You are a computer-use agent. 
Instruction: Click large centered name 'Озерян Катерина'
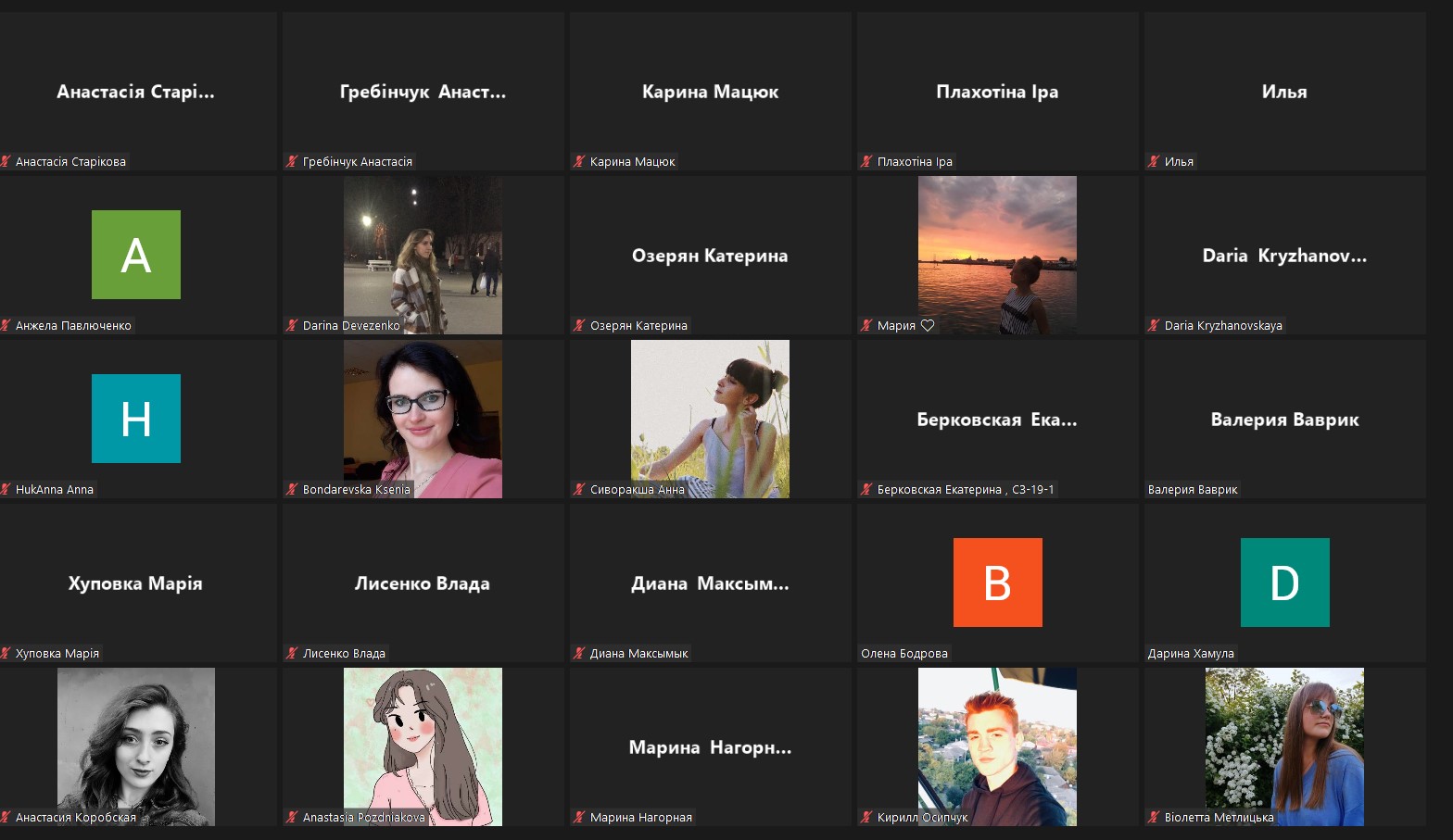[710, 256]
